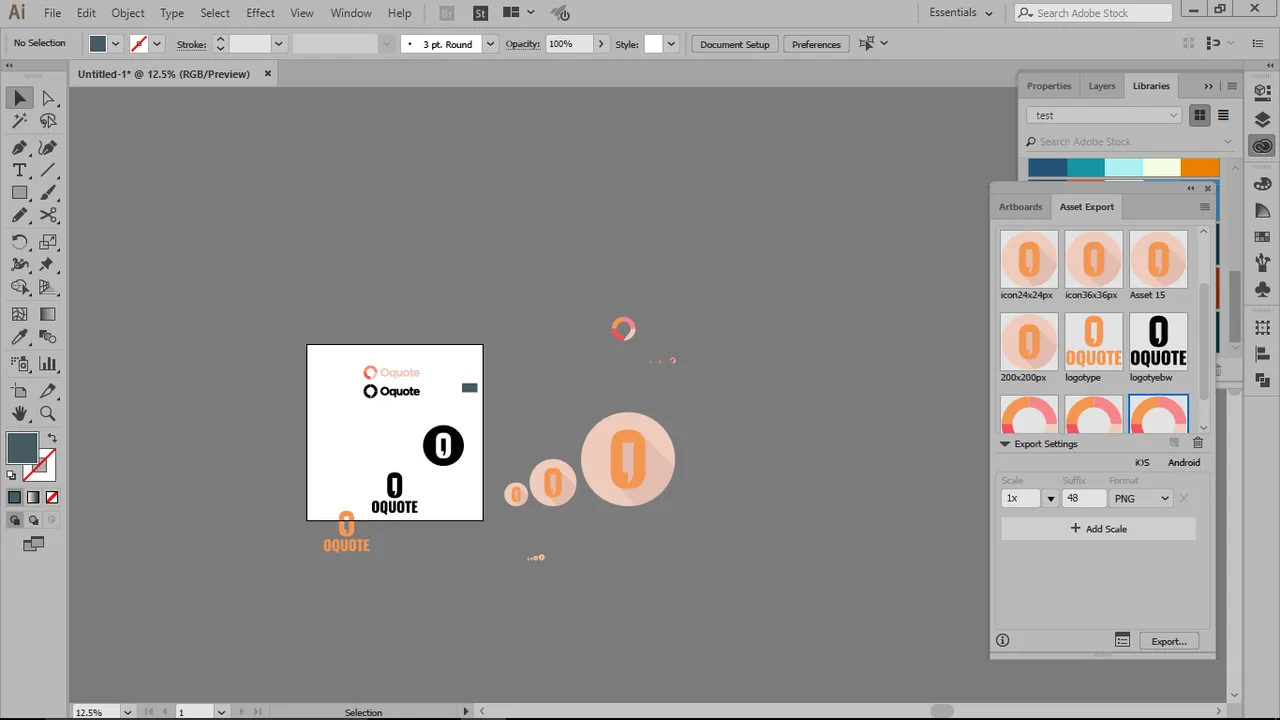Screen dimensions: 1280x720
Task: Click the Preferences button
Action: (817, 44)
